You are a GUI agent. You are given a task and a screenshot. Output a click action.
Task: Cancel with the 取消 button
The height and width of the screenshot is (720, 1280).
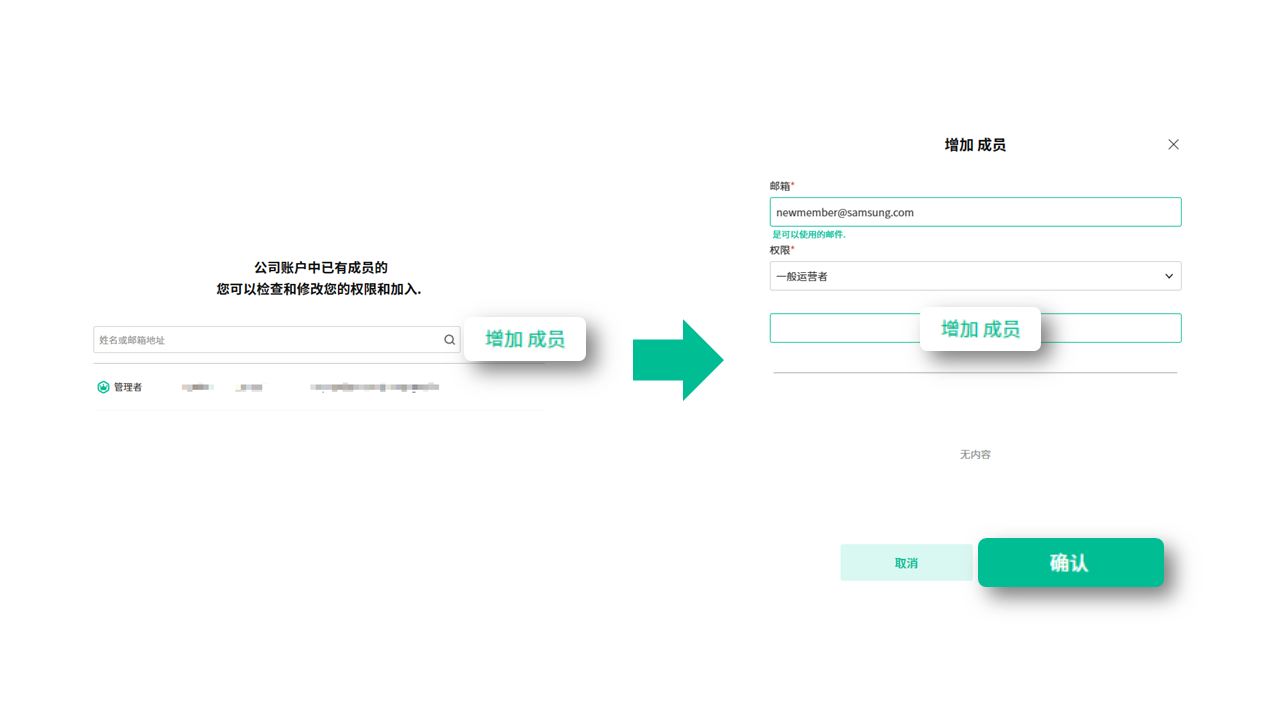click(x=906, y=563)
